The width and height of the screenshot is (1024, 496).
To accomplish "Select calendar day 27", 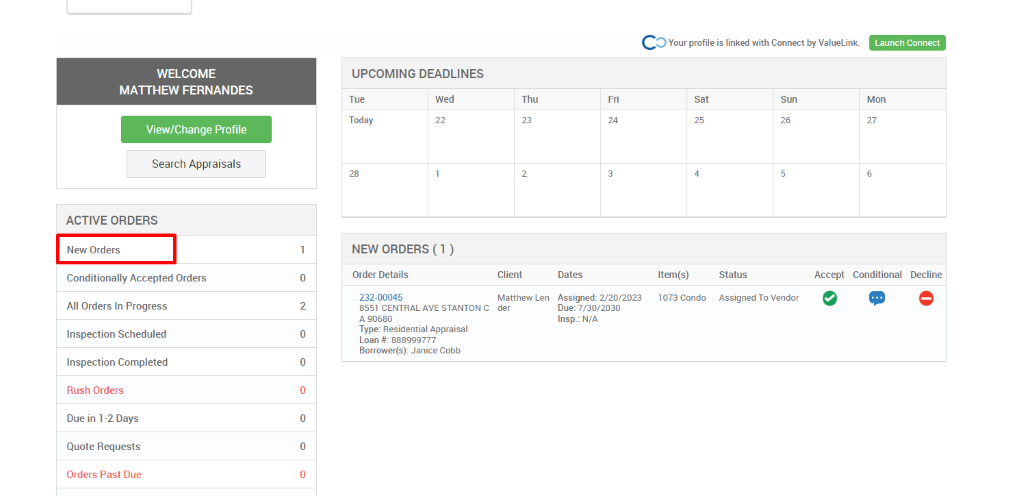I will pos(903,136).
